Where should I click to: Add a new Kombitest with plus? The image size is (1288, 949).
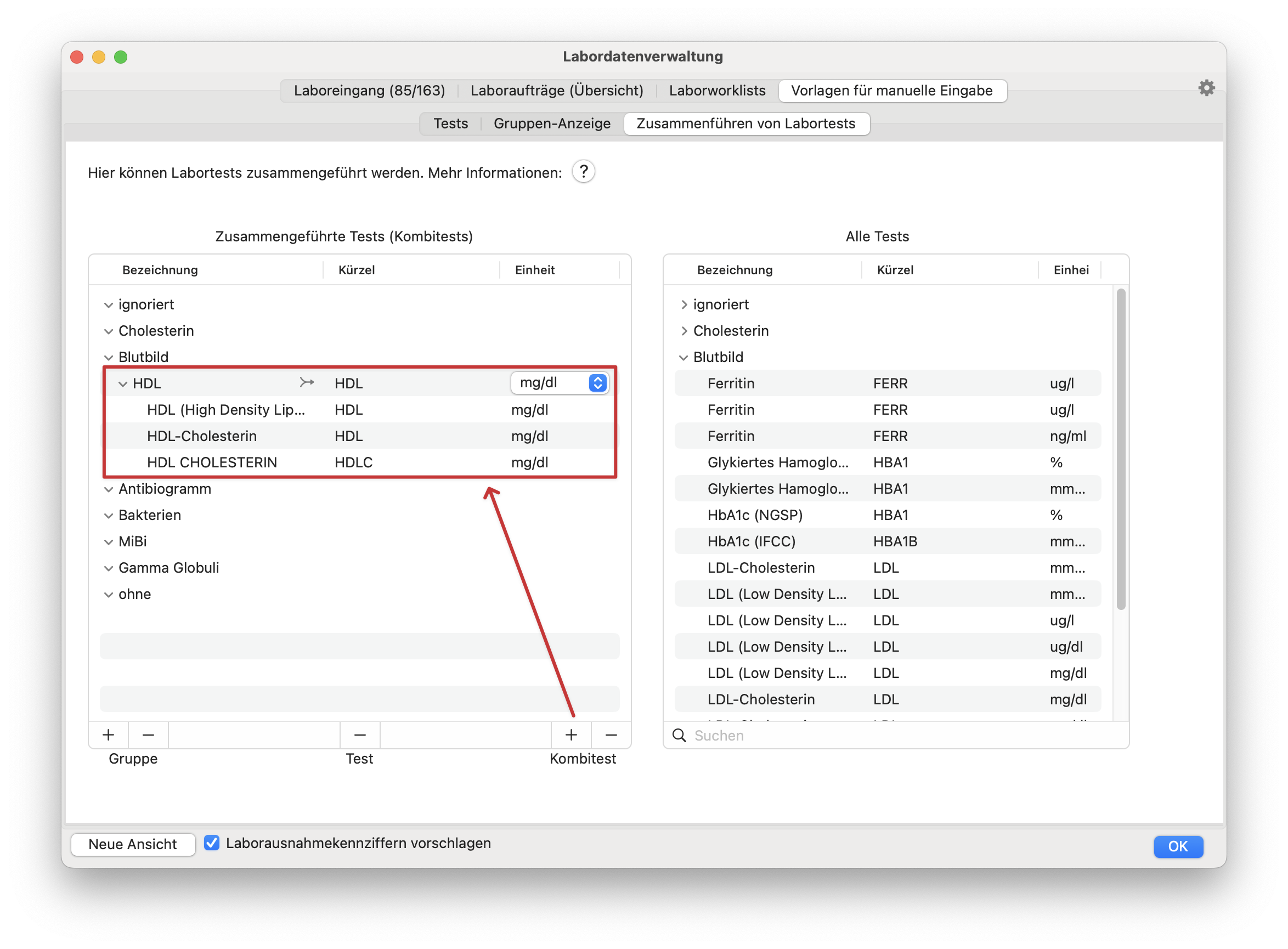[571, 735]
